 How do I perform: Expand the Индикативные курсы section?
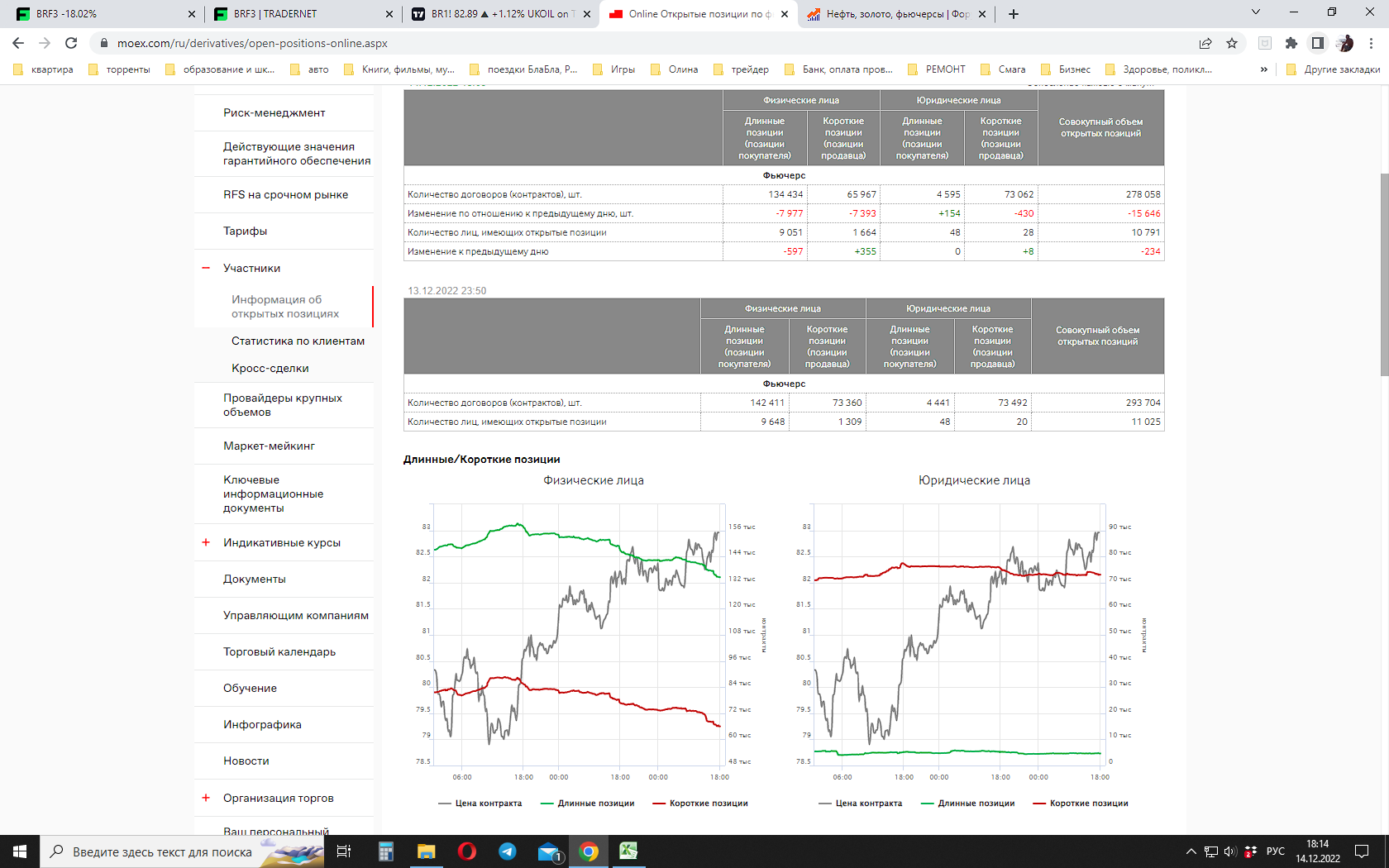pyautogui.click(x=206, y=542)
